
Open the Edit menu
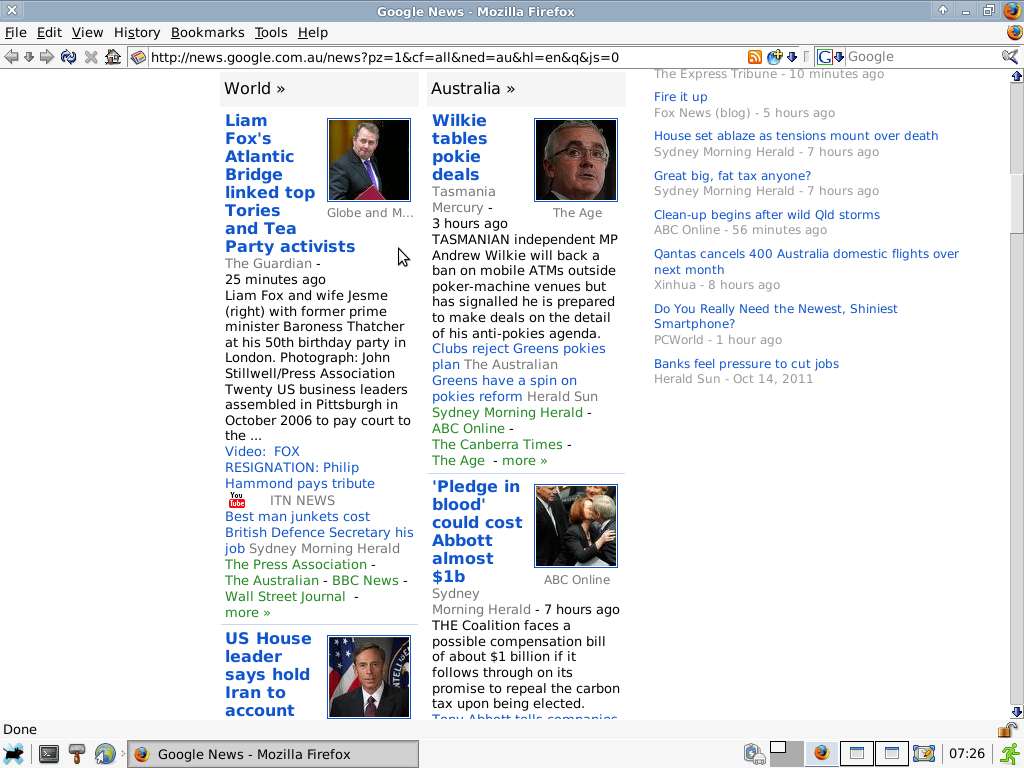tap(49, 33)
